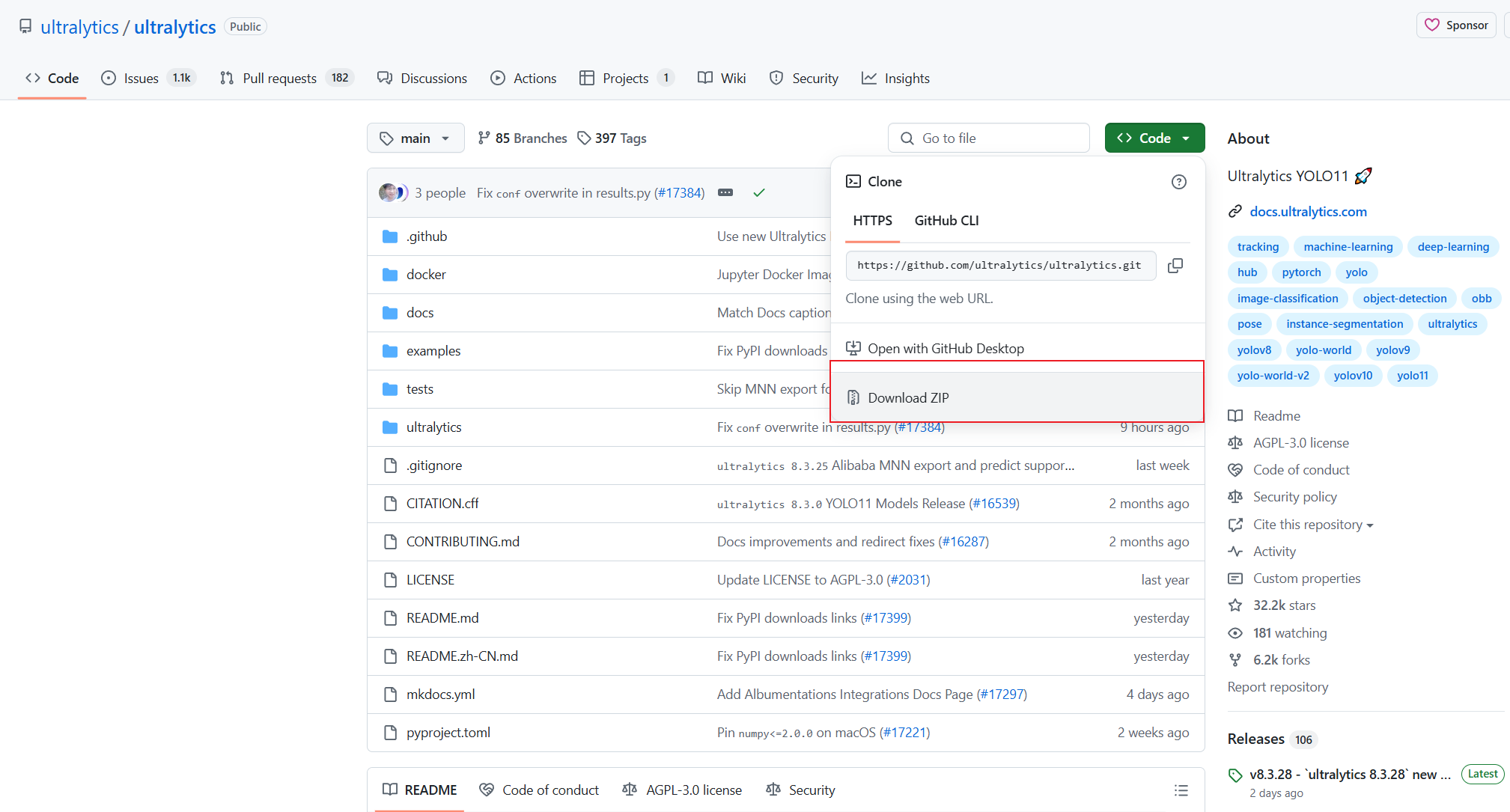1510x812 pixels.
Task: Click the green commit status checkmark
Action: (758, 193)
